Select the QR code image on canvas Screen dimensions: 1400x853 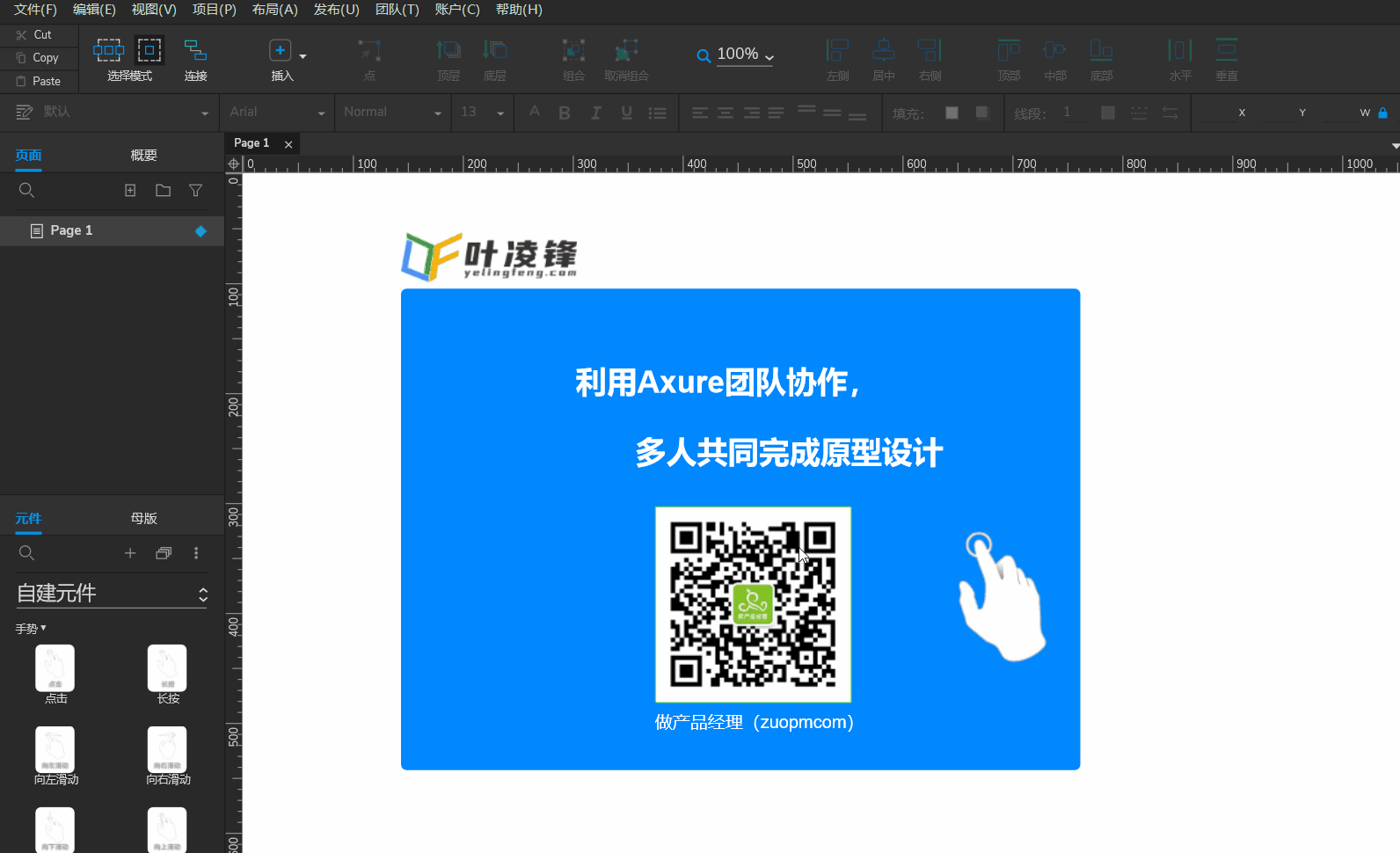pos(753,605)
